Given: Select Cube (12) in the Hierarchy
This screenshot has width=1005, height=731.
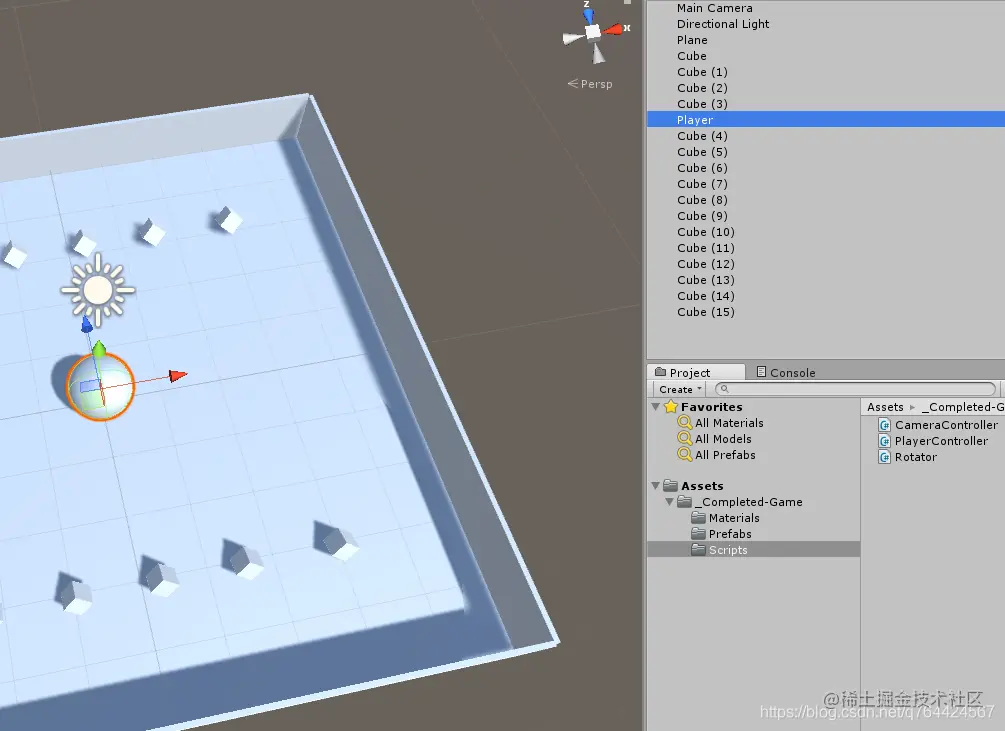Looking at the screenshot, I should (826, 264).
